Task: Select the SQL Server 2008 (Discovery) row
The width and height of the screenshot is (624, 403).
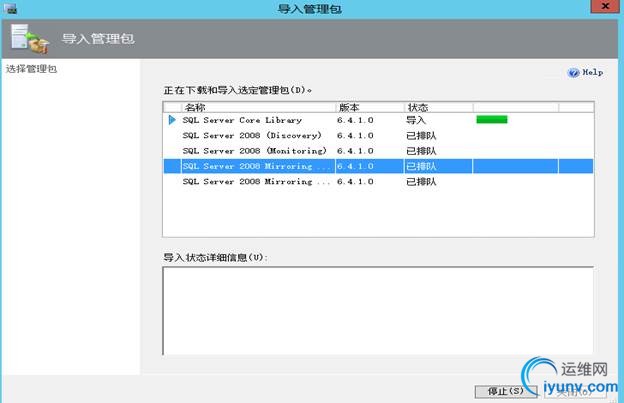Action: pyautogui.click(x=378, y=135)
